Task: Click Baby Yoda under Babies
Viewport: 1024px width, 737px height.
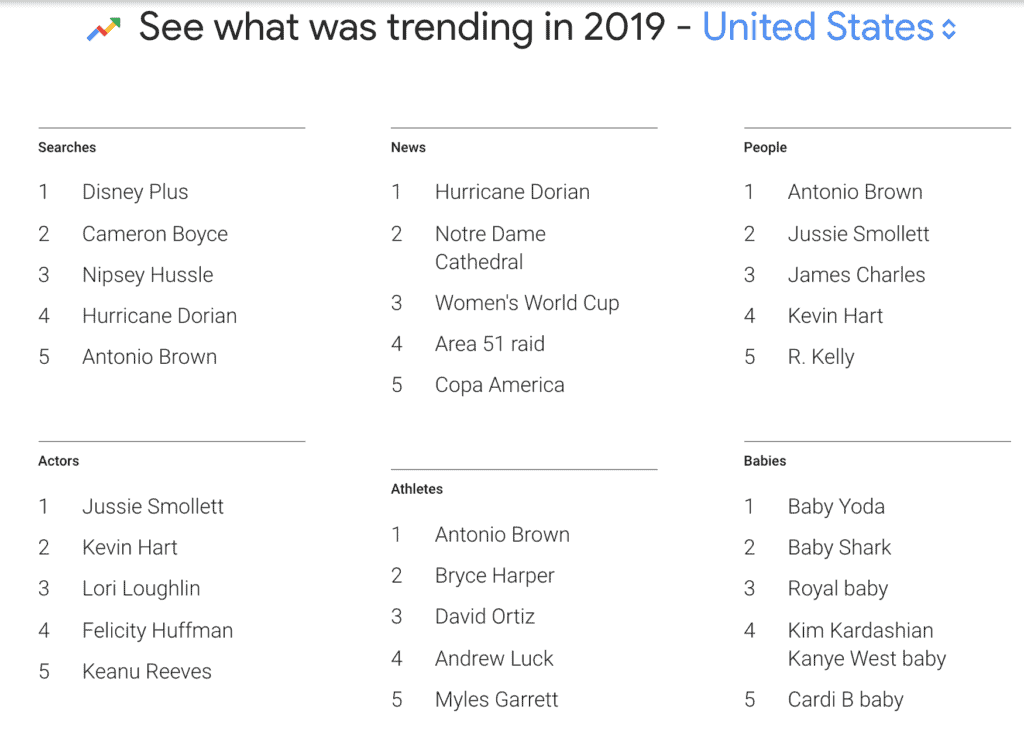Action: point(836,507)
